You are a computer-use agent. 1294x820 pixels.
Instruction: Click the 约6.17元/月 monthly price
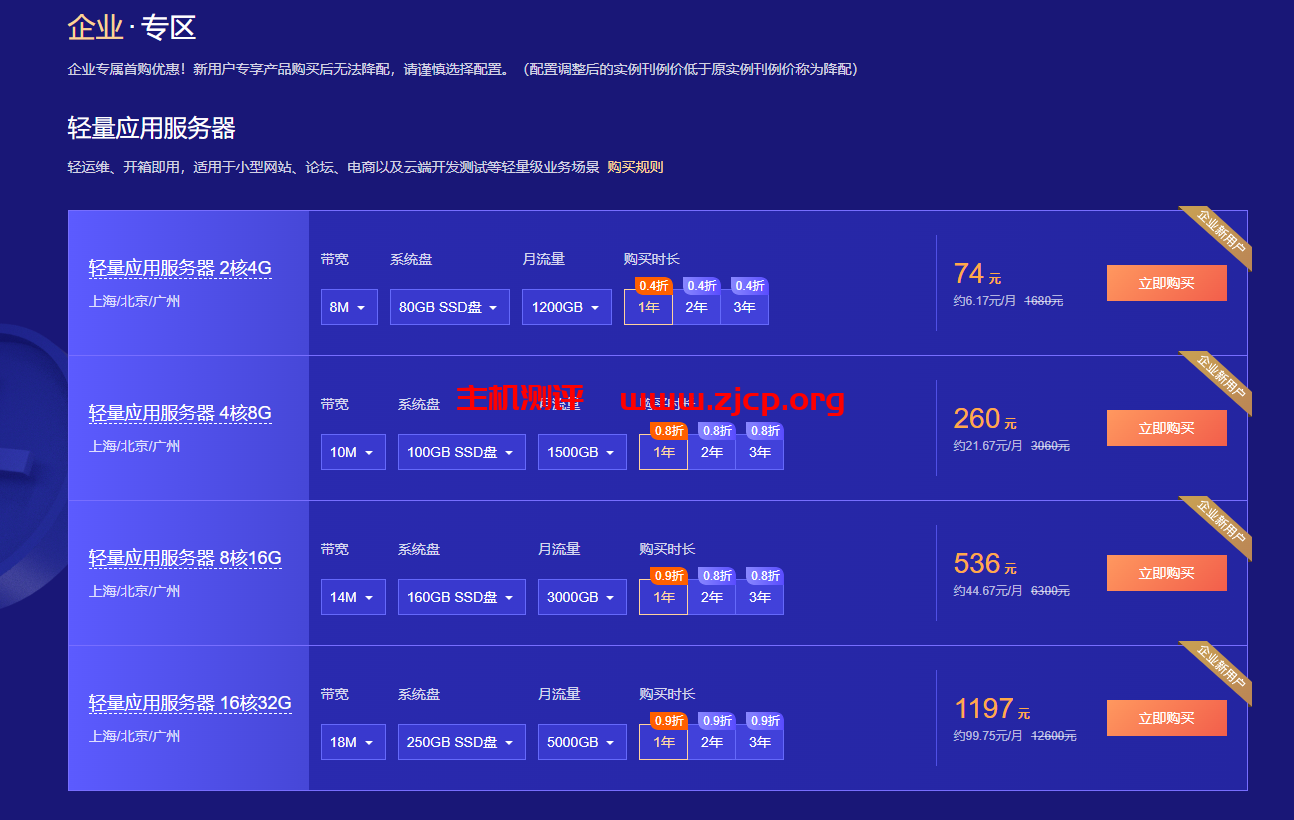pyautogui.click(x=985, y=300)
